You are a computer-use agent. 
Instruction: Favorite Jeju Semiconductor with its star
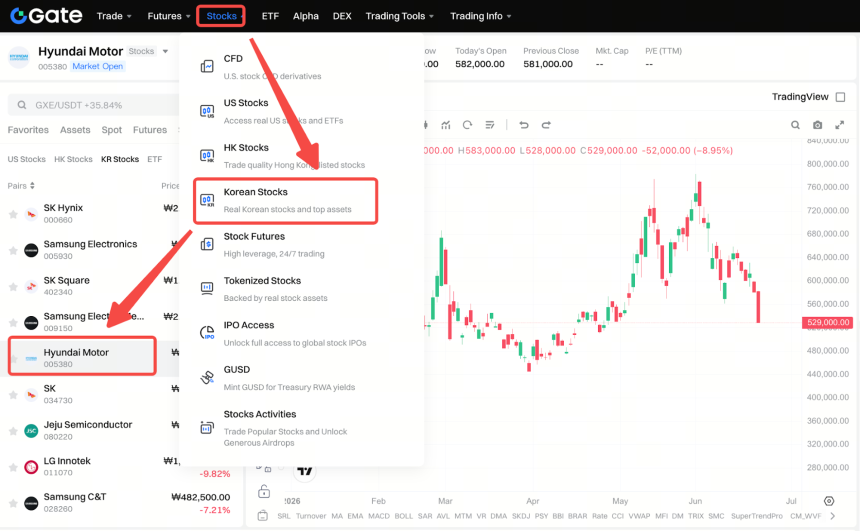point(13,431)
